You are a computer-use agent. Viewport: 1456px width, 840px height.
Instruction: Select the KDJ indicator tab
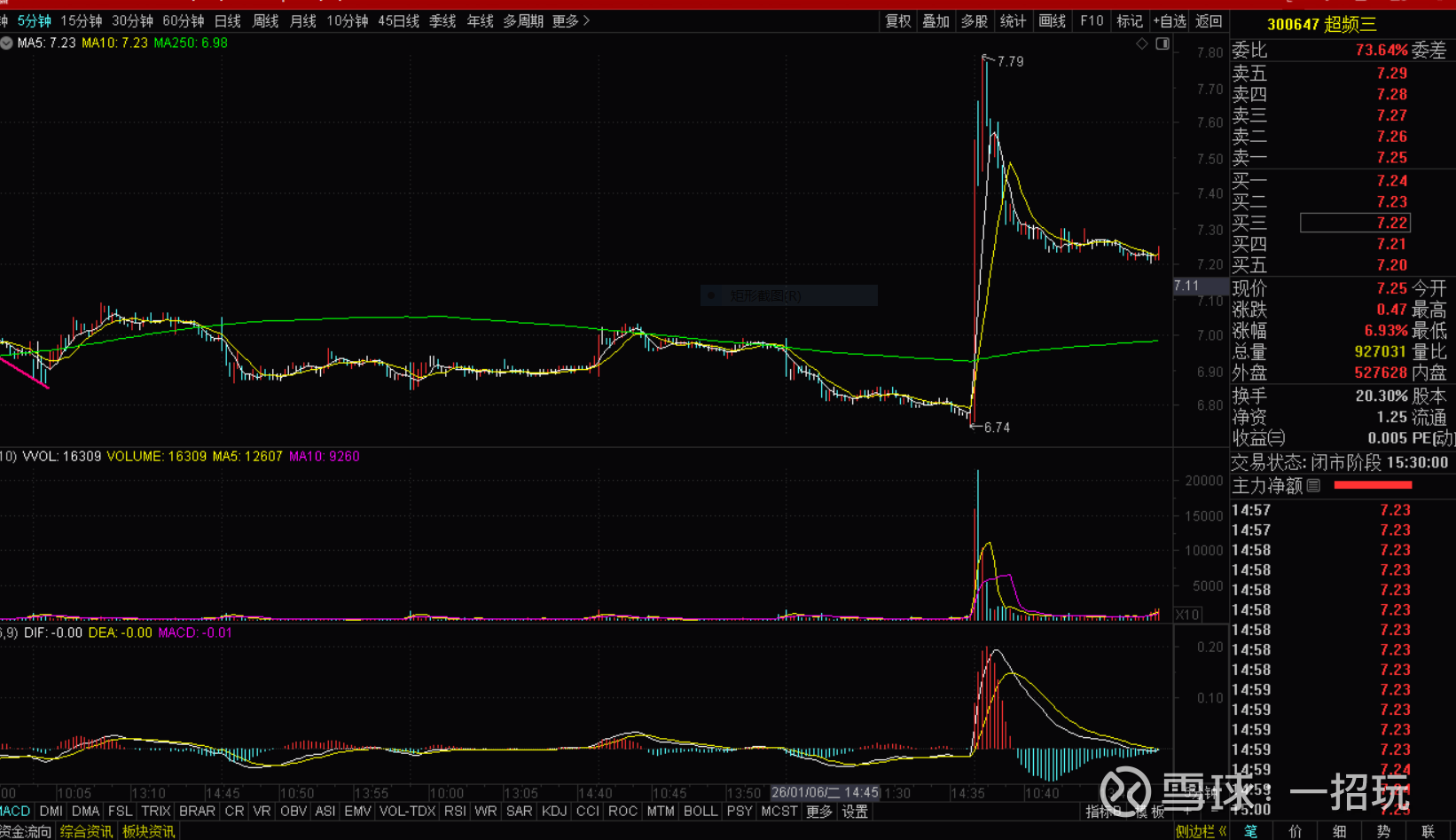(554, 812)
